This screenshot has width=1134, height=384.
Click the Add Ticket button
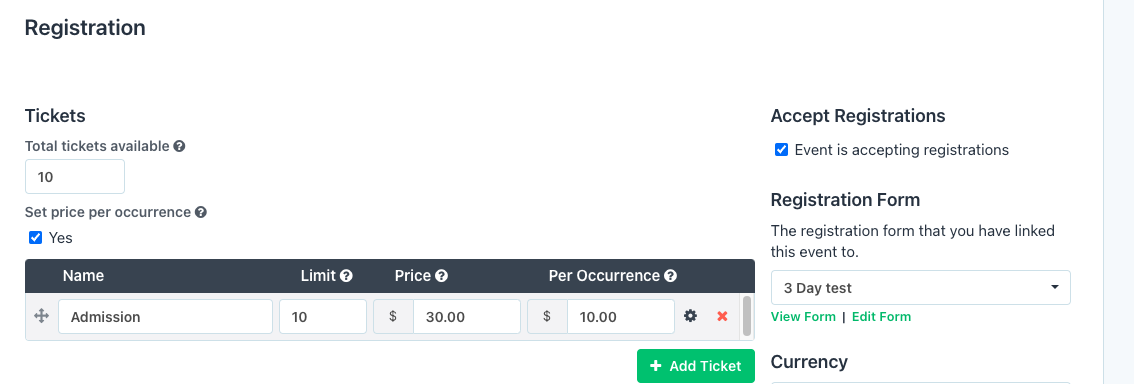696,366
